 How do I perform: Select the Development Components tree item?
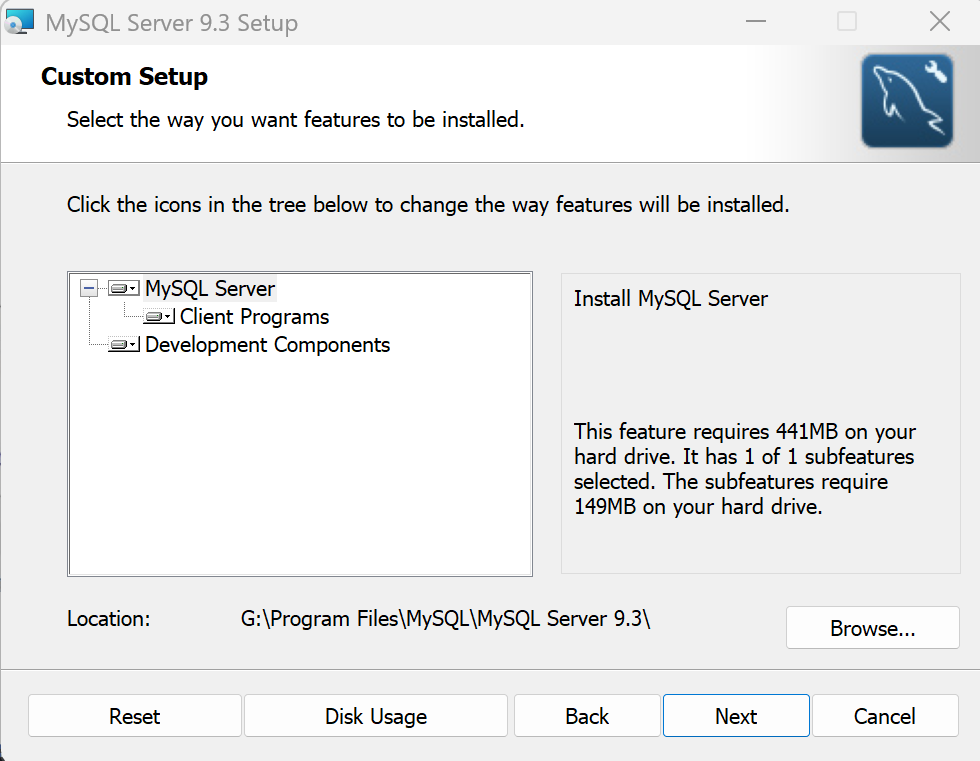[267, 345]
